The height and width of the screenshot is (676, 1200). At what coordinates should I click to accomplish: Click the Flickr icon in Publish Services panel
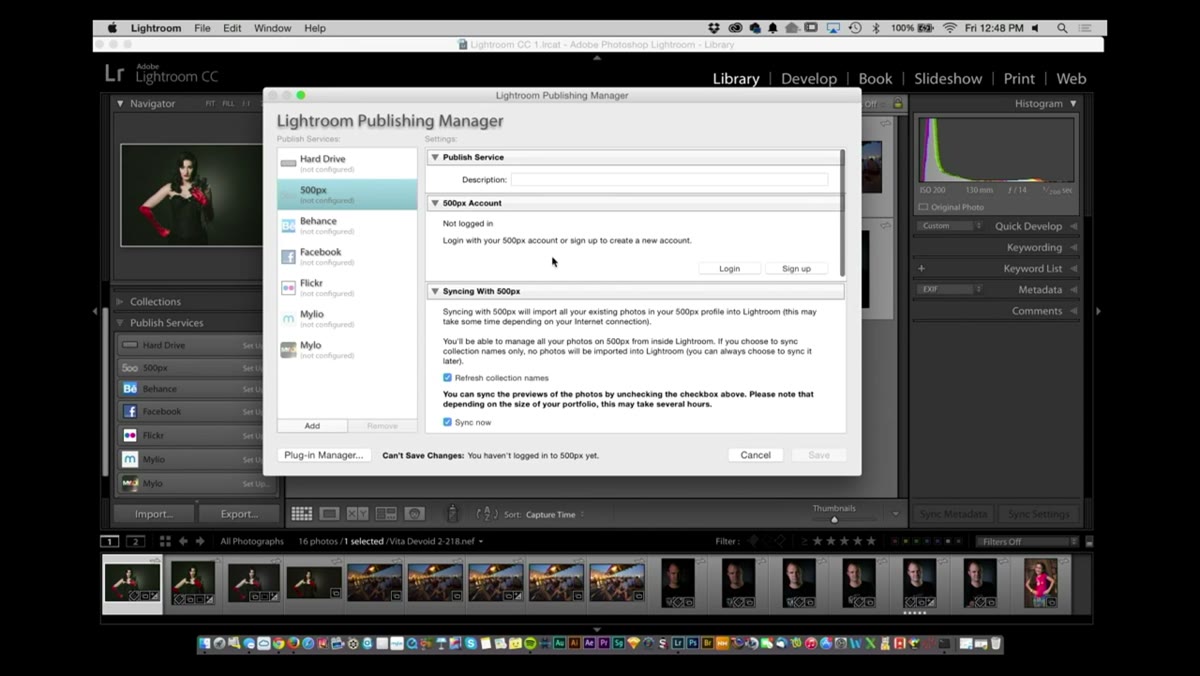click(x=130, y=435)
